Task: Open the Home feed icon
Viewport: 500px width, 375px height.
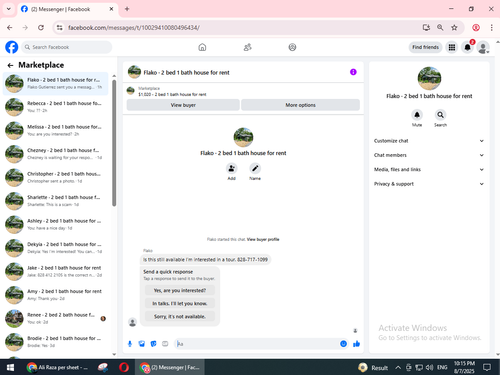Action: coord(202,47)
